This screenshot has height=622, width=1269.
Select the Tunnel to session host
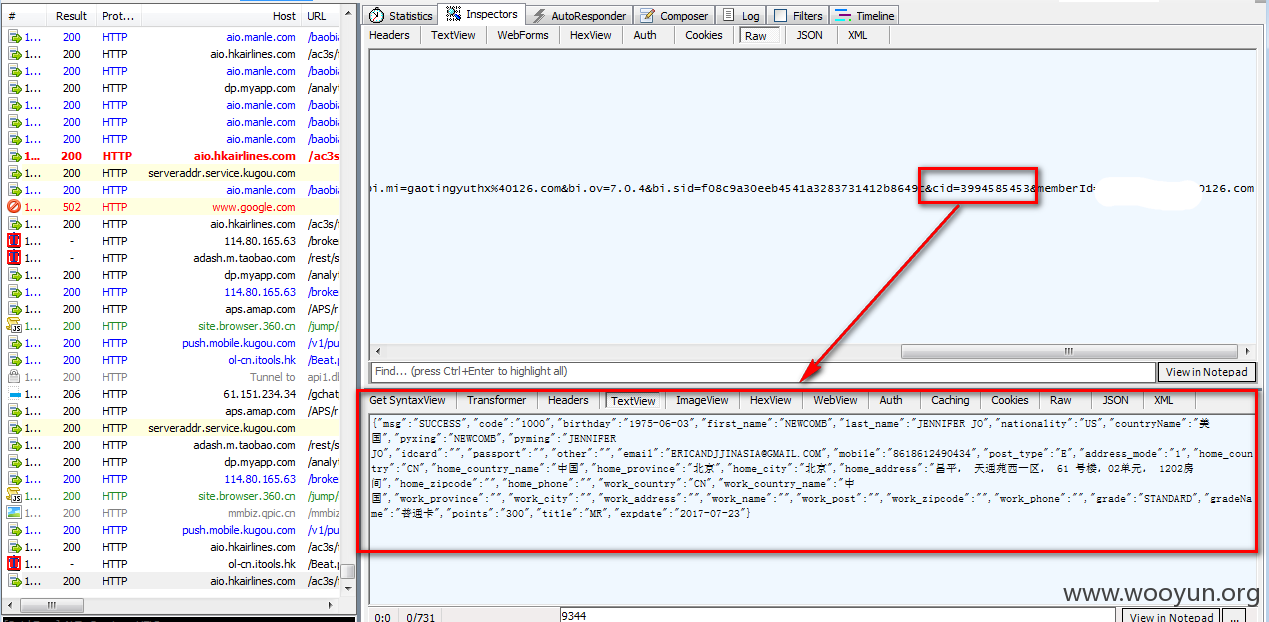click(272, 377)
